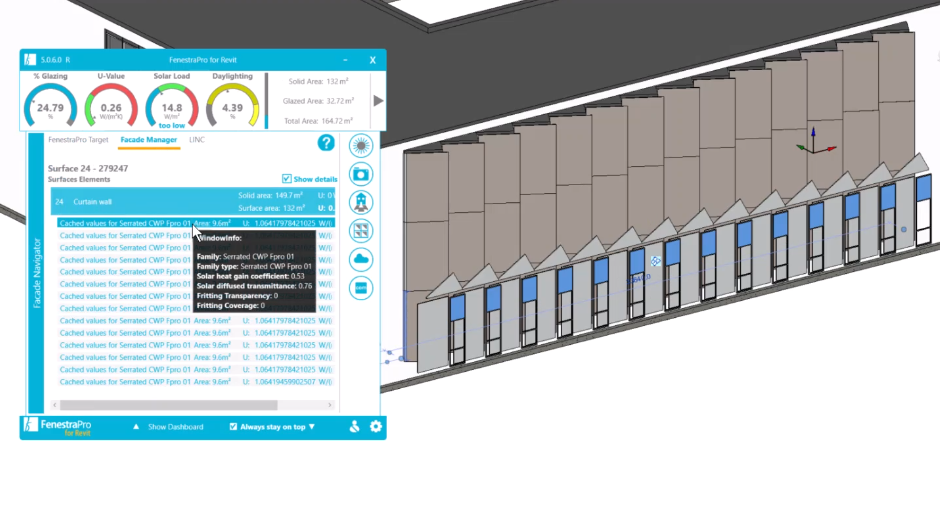Click the cloud icon in side toolbar
This screenshot has height=531, width=940.
pyautogui.click(x=361, y=260)
